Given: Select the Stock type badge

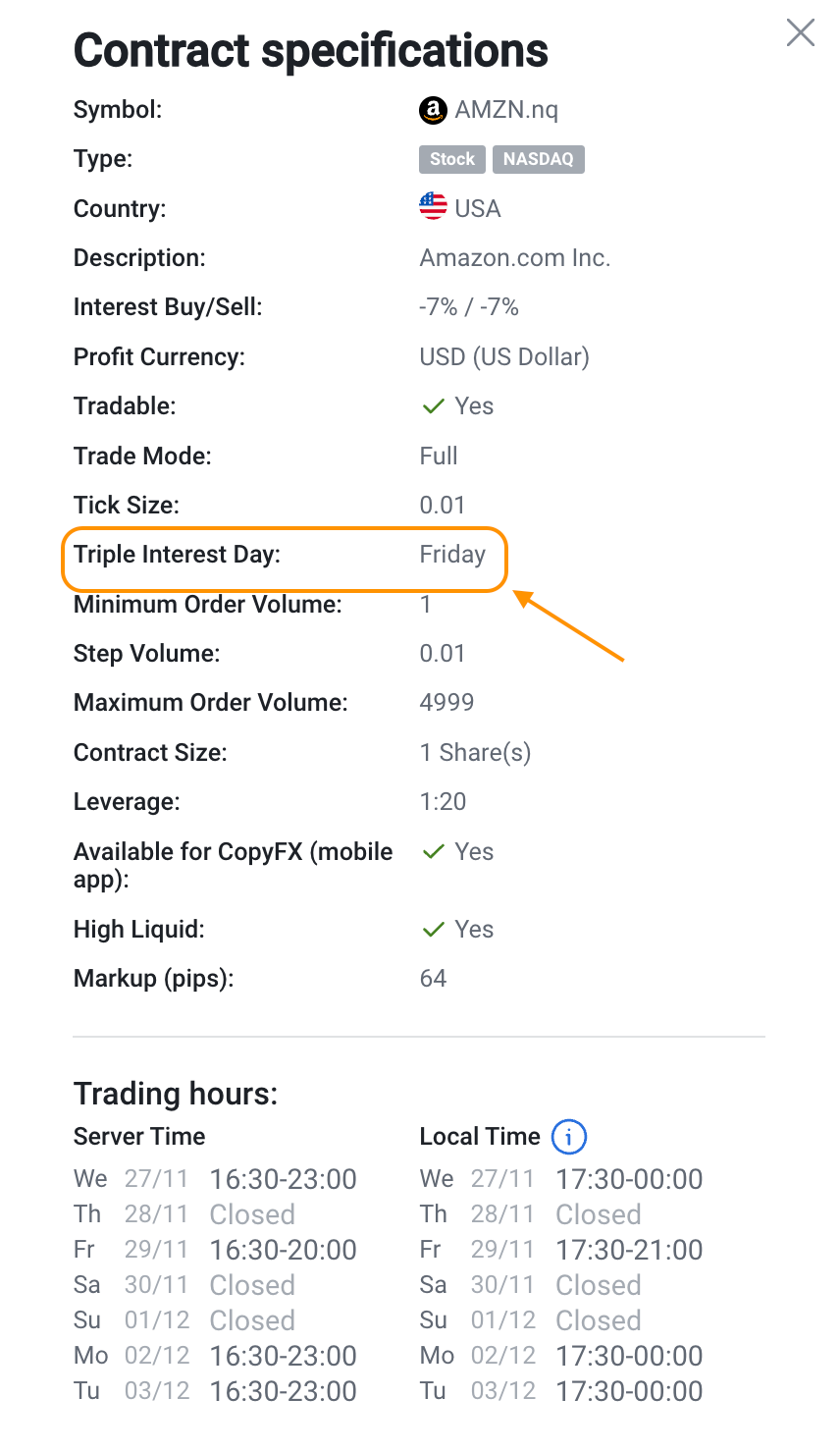Looking at the screenshot, I should coord(451,159).
